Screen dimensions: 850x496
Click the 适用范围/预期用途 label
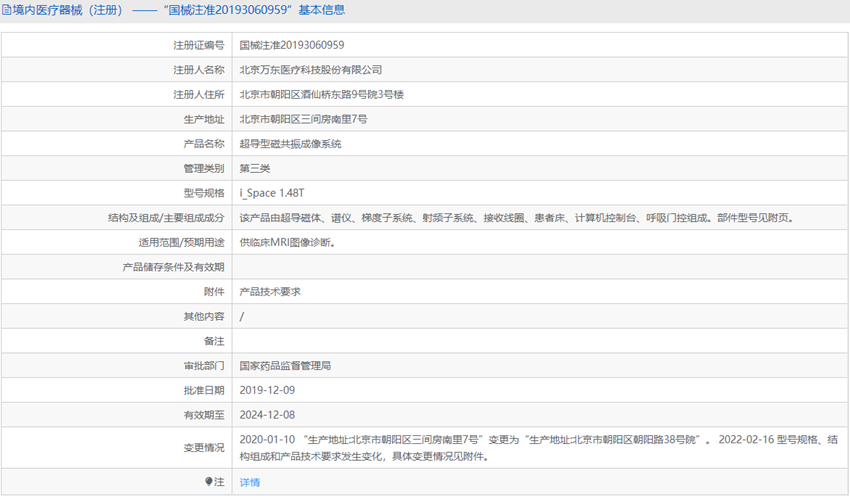(x=181, y=242)
